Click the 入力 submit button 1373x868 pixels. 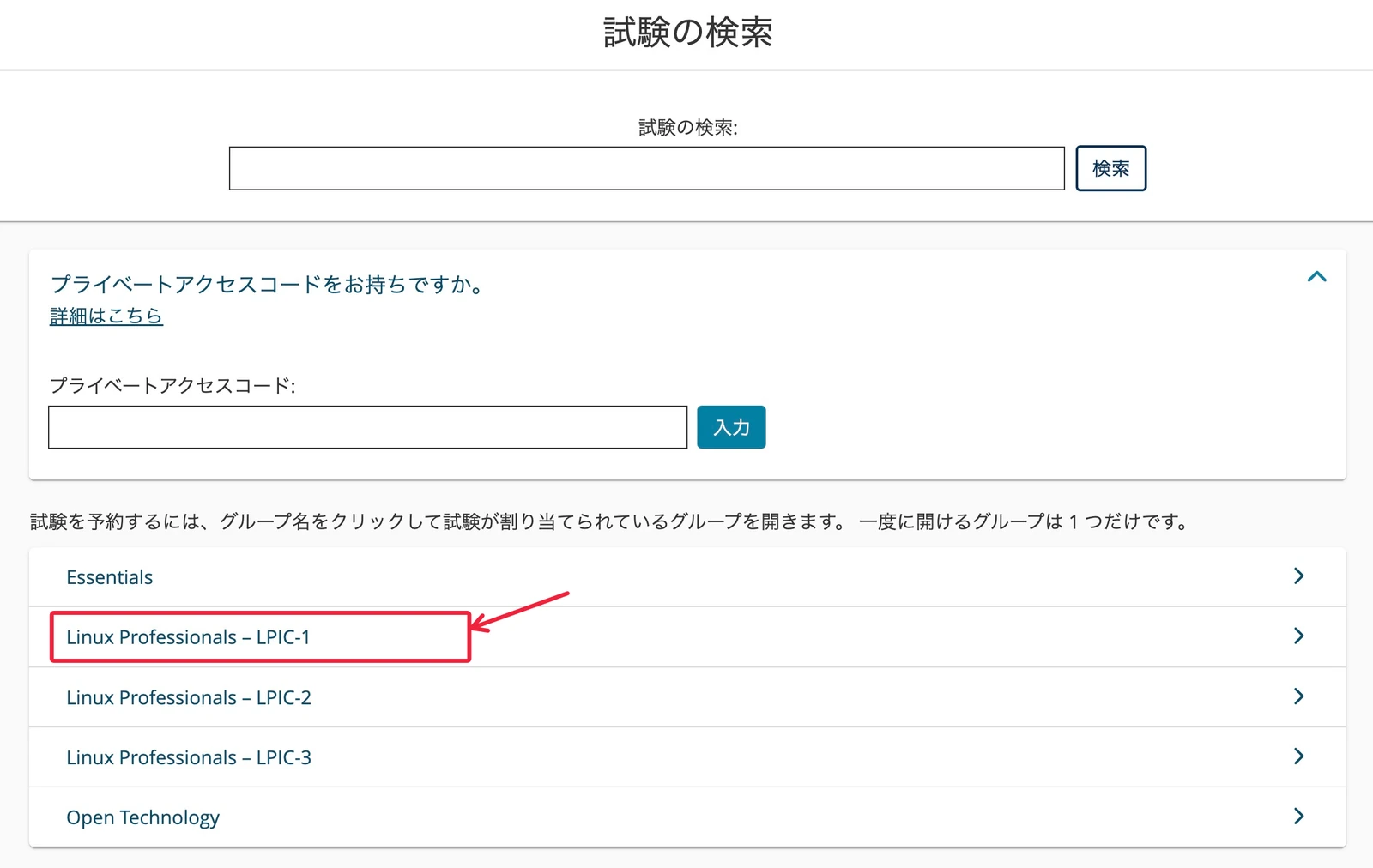(x=731, y=427)
